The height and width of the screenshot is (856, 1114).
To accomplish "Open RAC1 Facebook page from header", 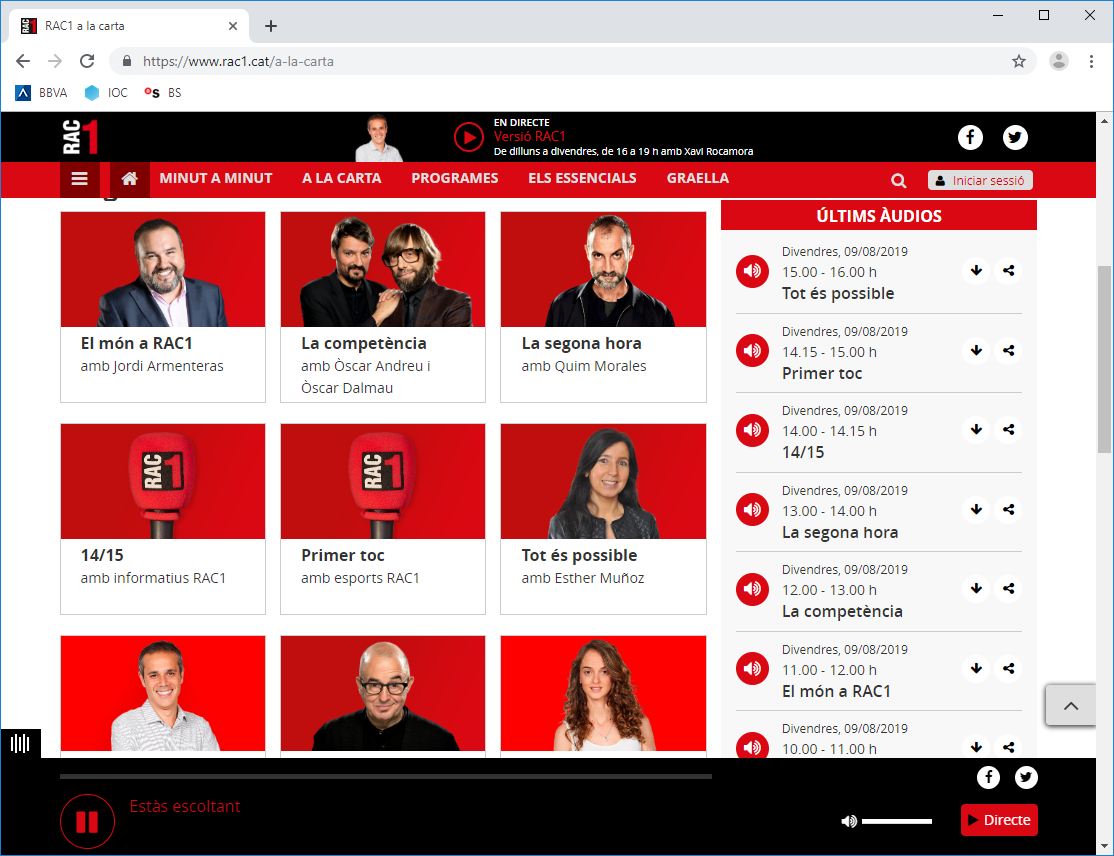I will (x=970, y=138).
